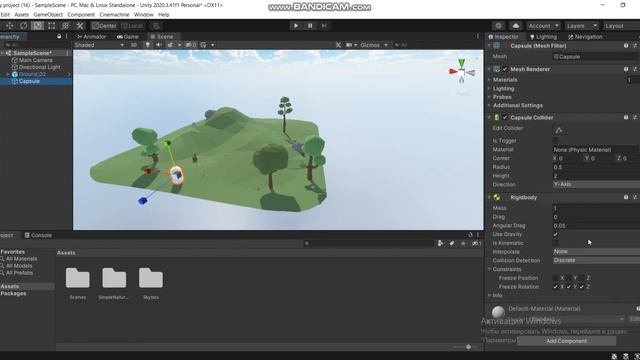Click the Edit Collider button icon
640x360 pixels.
559,130
